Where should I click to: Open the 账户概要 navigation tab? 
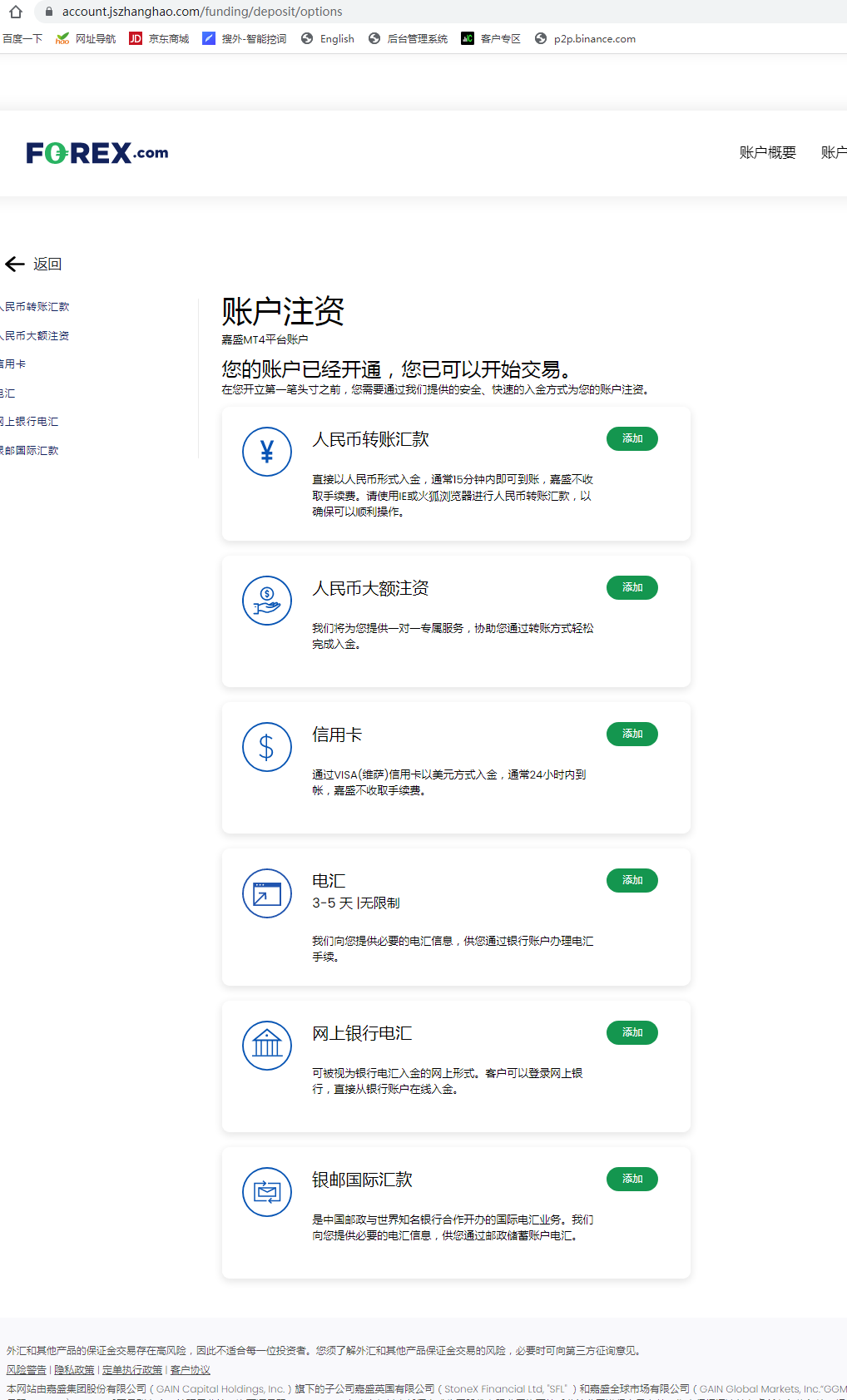[768, 152]
